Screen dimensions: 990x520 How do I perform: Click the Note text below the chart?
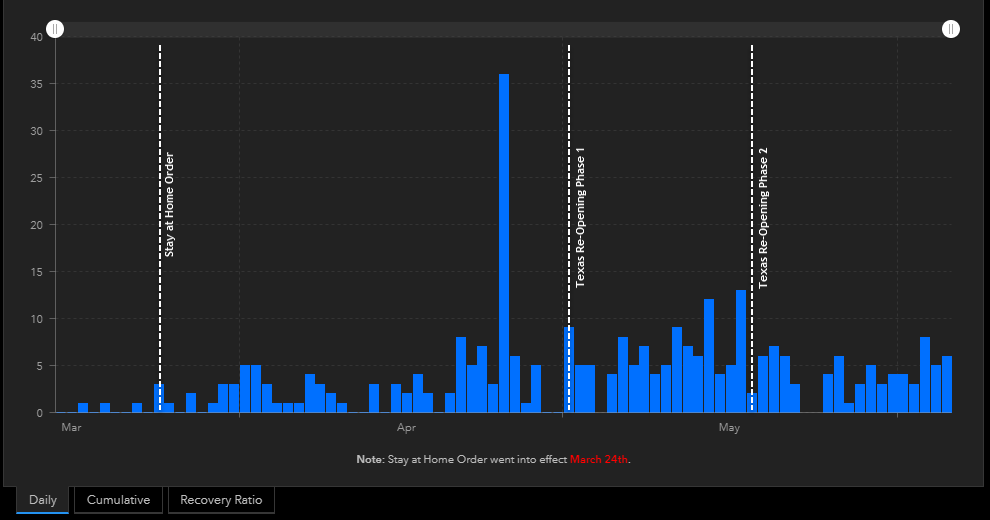pyautogui.click(x=494, y=459)
